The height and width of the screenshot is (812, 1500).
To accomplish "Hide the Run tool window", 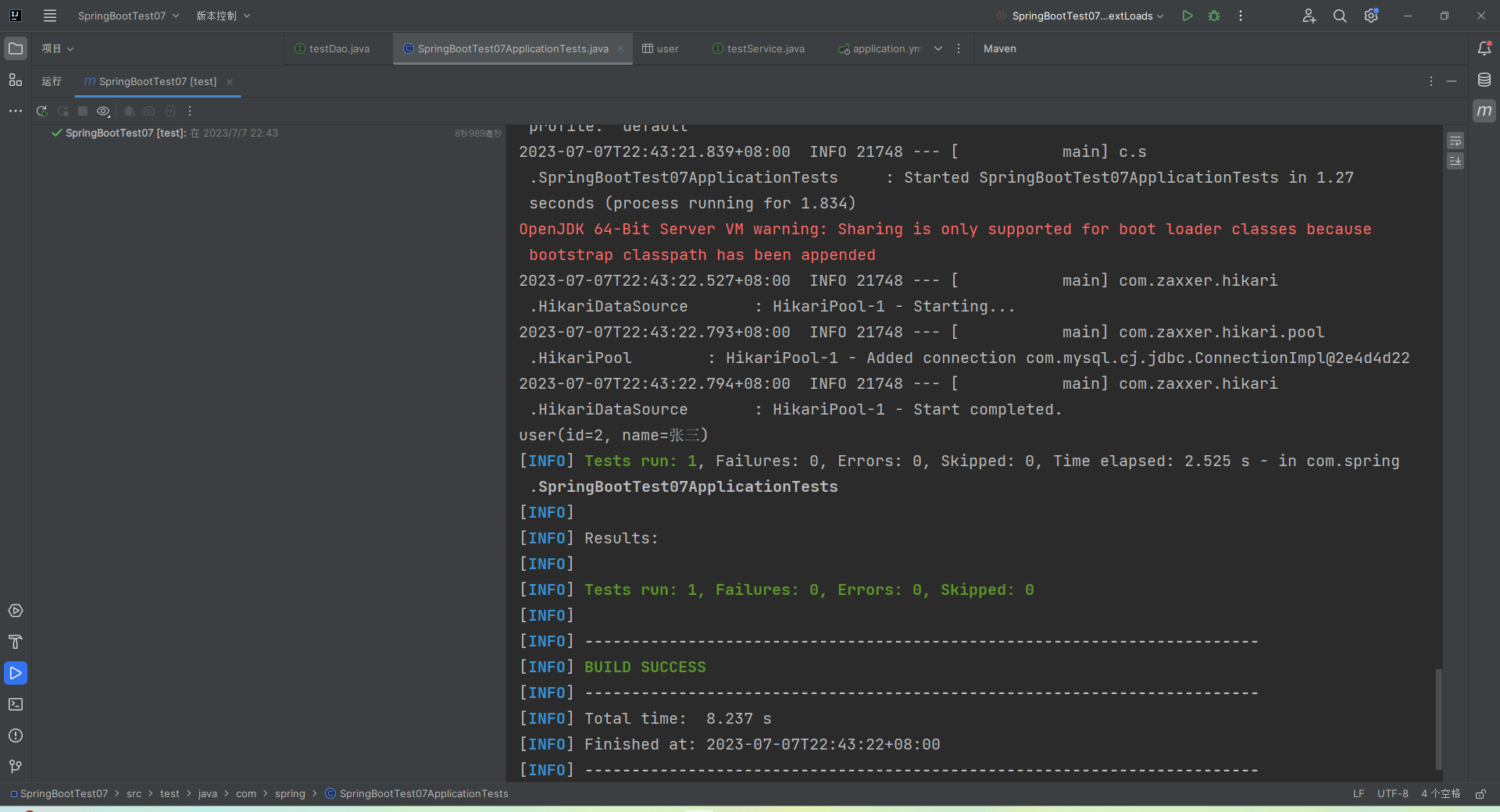I will 1452,81.
